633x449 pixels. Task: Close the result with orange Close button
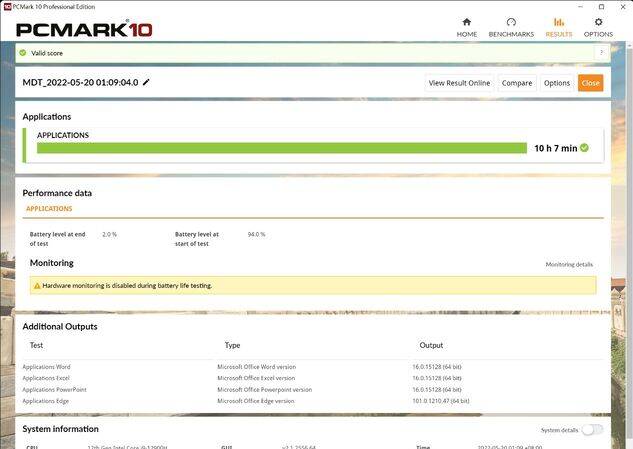point(590,83)
